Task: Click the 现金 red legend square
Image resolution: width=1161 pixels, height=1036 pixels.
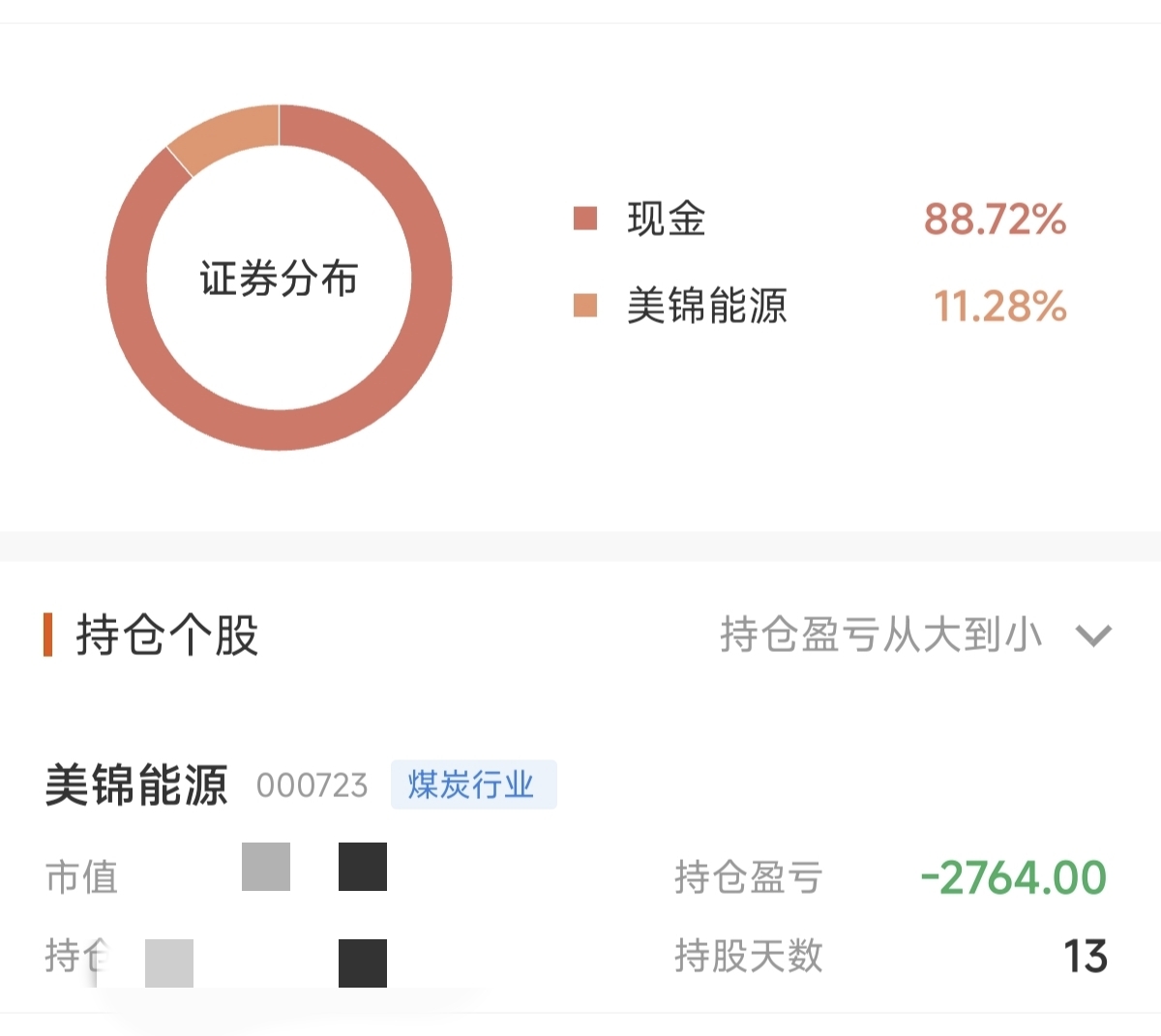Action: (x=585, y=219)
